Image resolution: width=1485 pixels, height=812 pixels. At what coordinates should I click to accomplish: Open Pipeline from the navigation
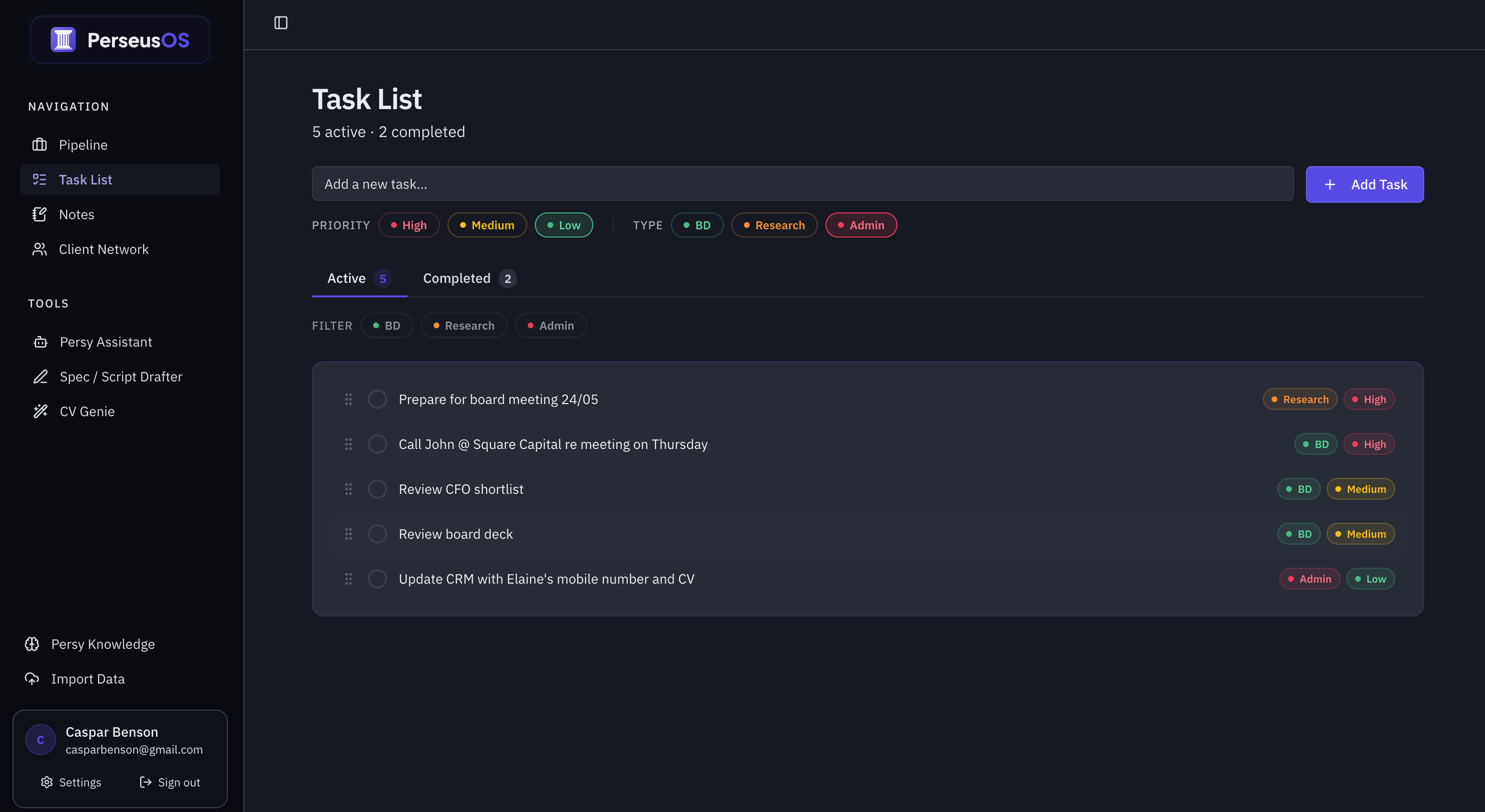(x=120, y=145)
